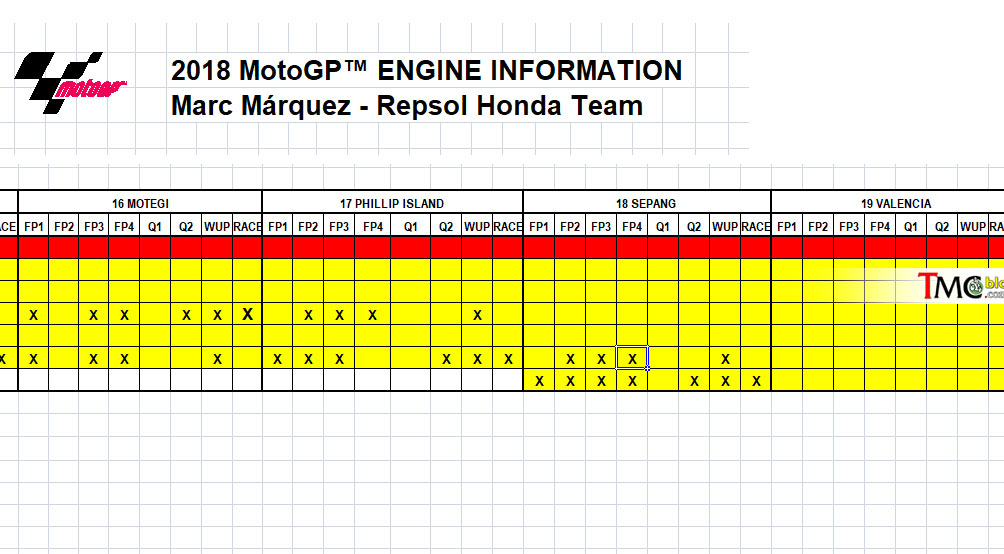1004x554 pixels.
Task: Select the 19 VALENCIA header cell
Action: [x=895, y=203]
